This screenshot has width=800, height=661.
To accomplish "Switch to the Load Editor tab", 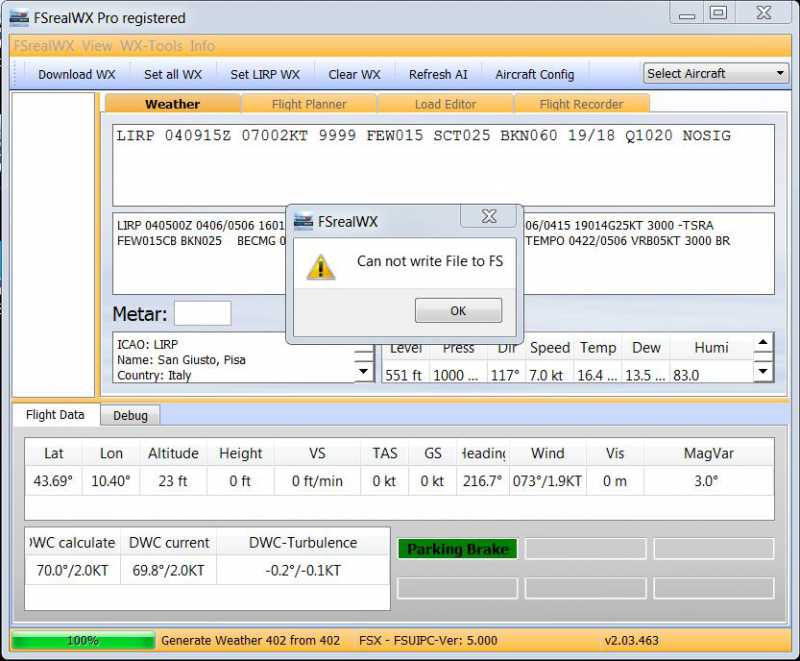I will tap(445, 104).
